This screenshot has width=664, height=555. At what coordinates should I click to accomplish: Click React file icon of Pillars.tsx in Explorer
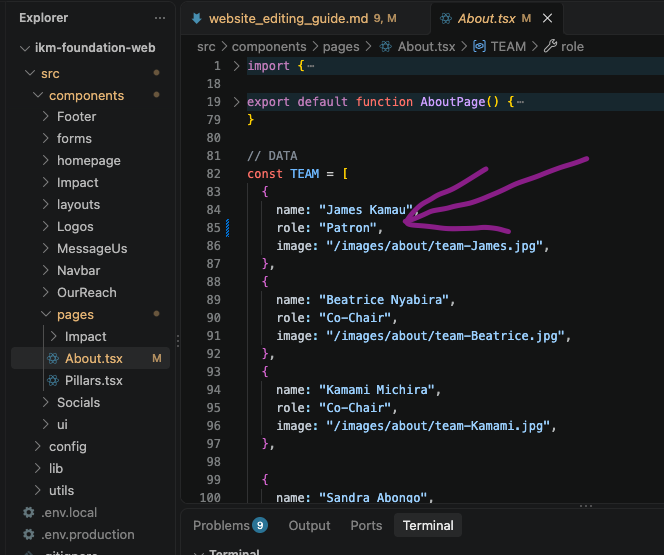pyautogui.click(x=53, y=381)
